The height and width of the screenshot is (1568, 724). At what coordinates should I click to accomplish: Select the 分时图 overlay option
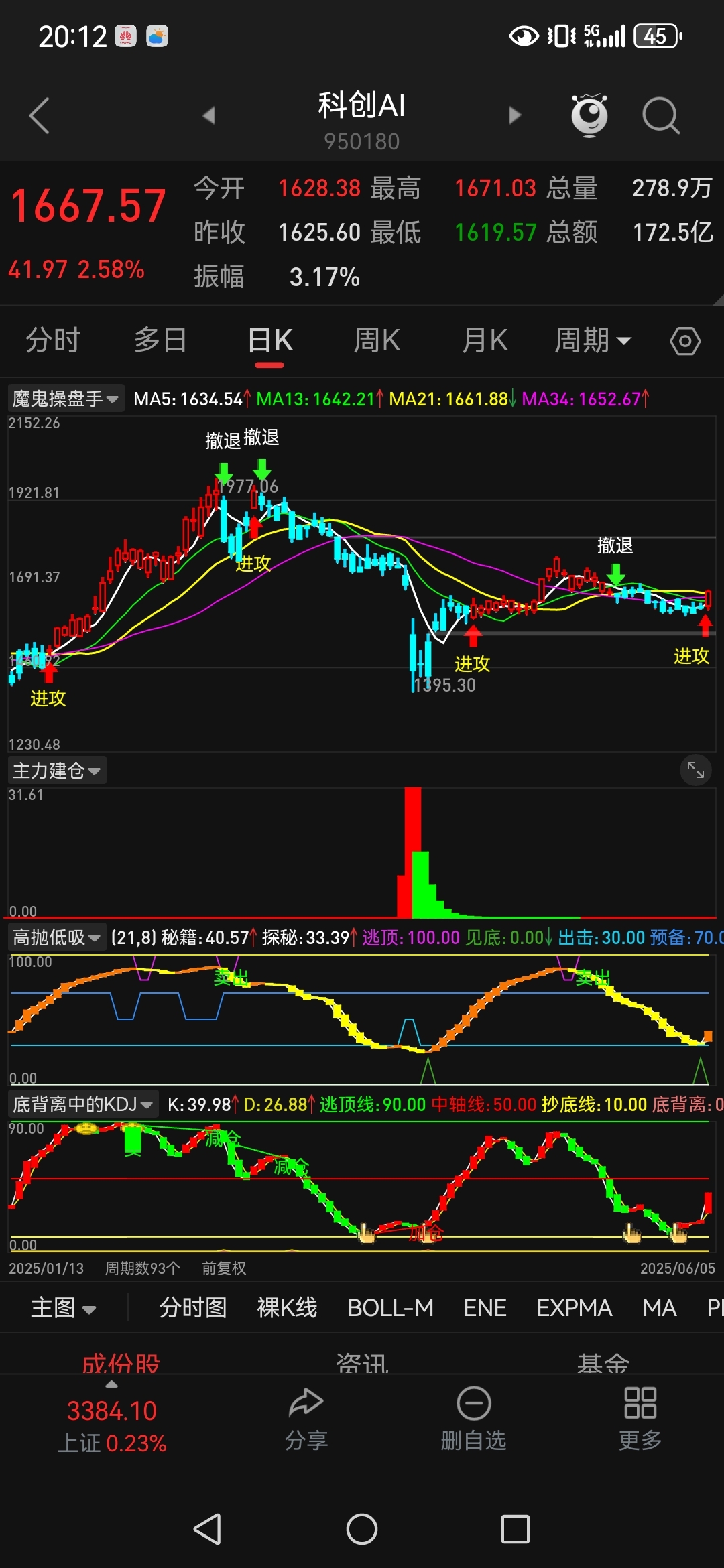click(193, 1307)
